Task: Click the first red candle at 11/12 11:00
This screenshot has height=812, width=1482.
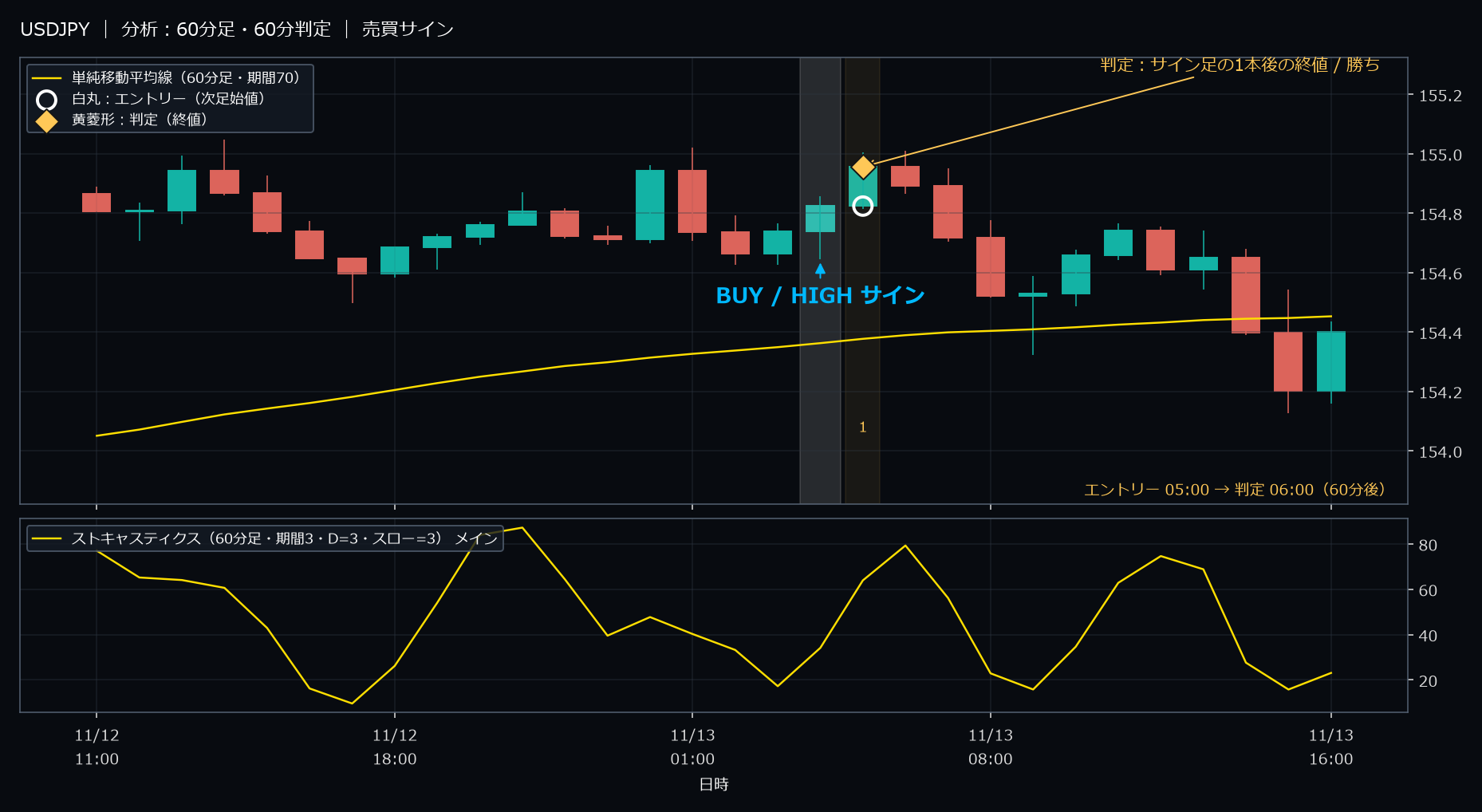Action: [97, 202]
